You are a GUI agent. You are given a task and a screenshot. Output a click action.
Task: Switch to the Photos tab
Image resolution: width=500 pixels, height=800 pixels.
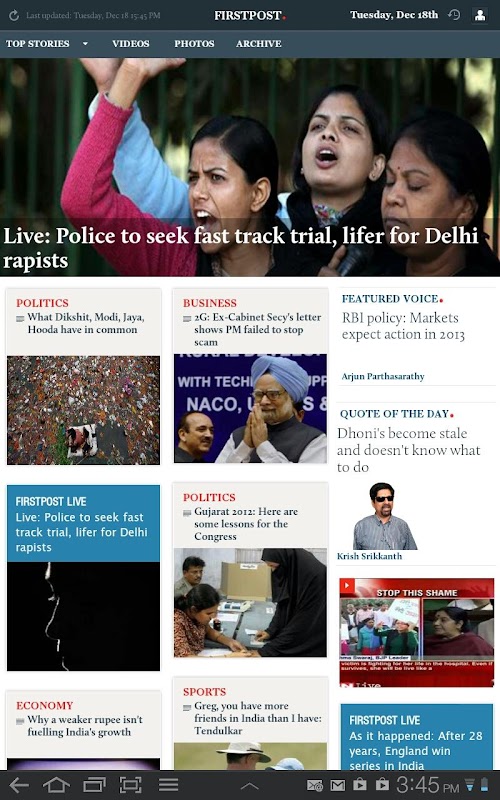point(194,44)
